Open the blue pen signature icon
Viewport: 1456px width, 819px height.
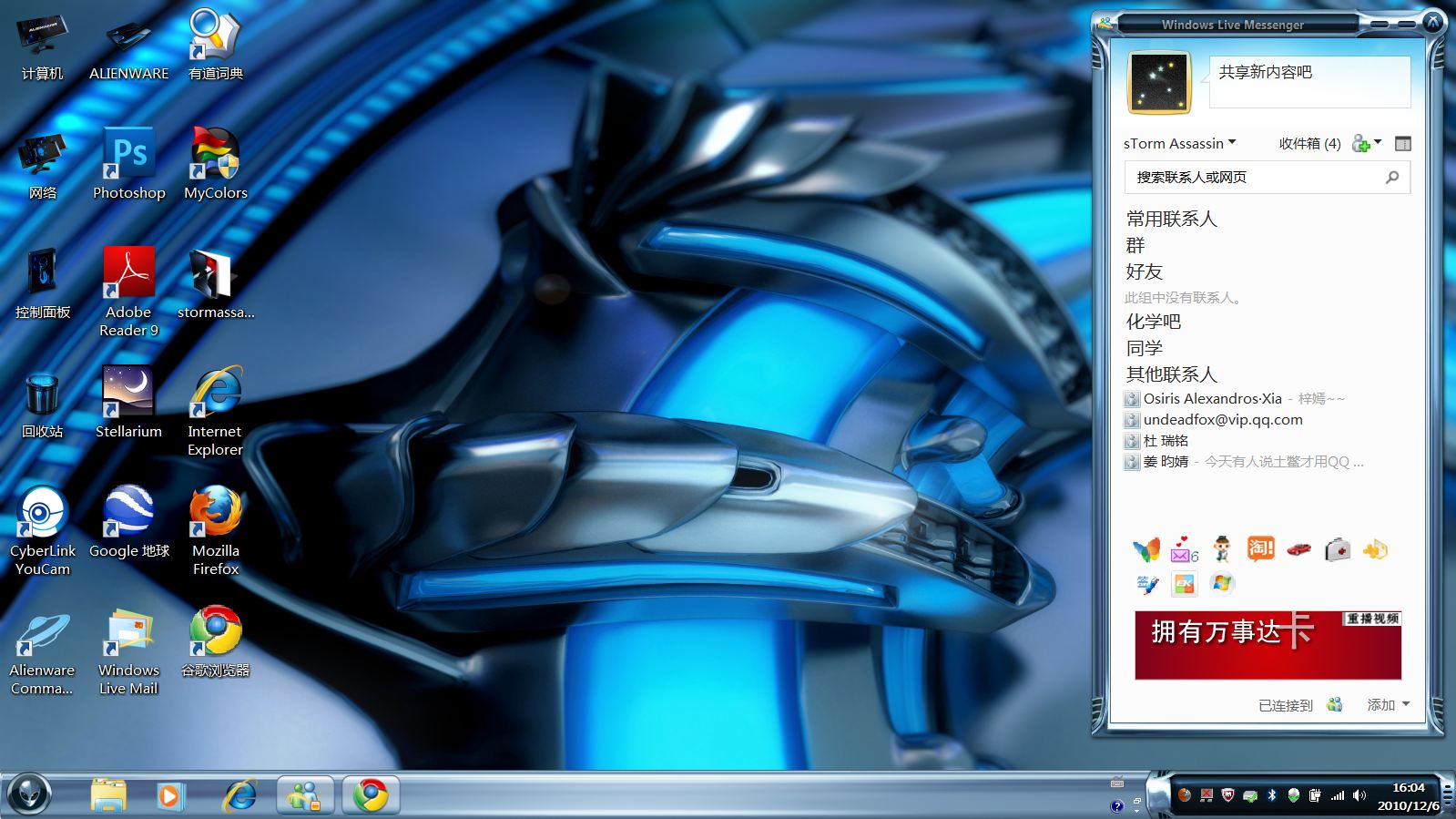coord(1147,584)
